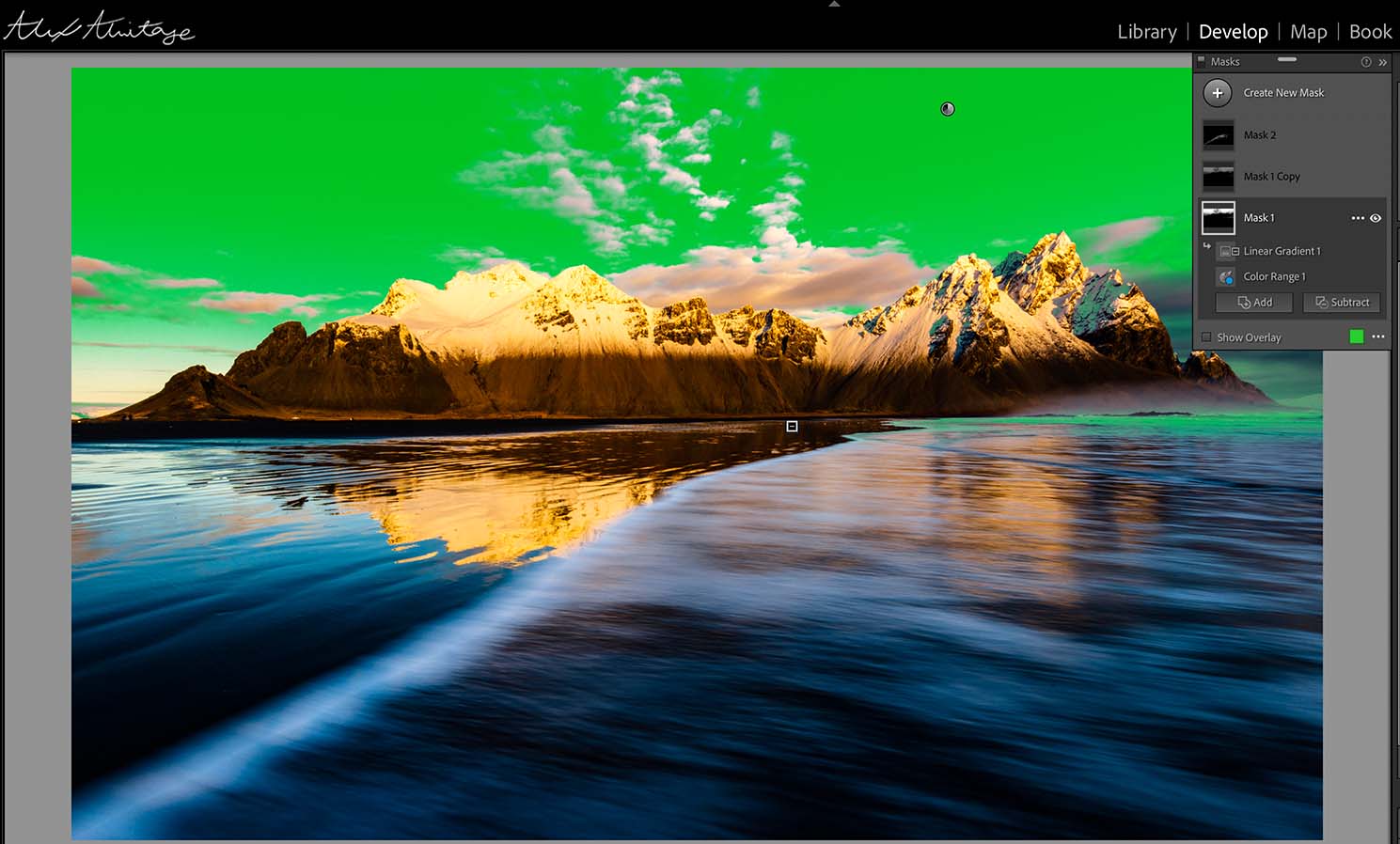Open the Map module

point(1309,31)
